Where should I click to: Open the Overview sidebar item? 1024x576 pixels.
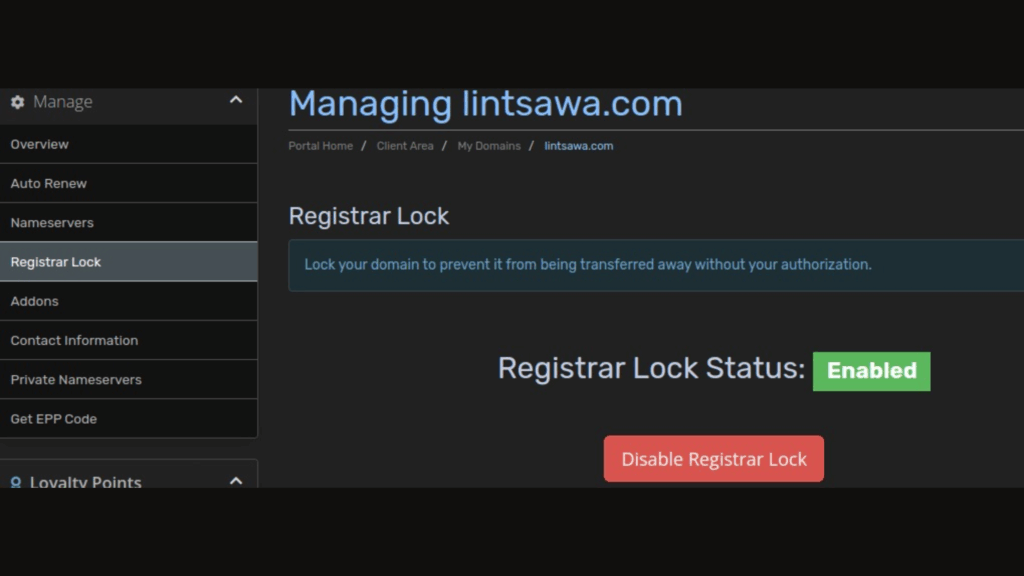click(x=129, y=144)
